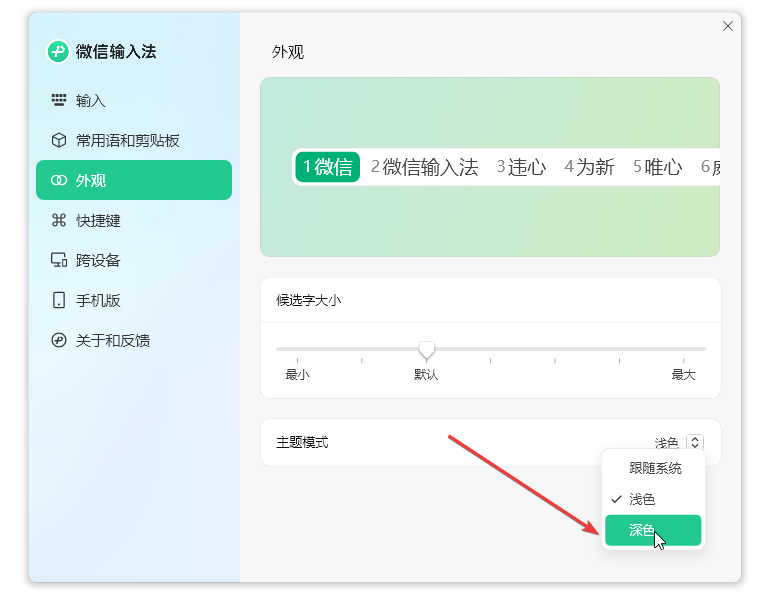Choose the checked 浅色 theme option

pyautogui.click(x=653, y=499)
